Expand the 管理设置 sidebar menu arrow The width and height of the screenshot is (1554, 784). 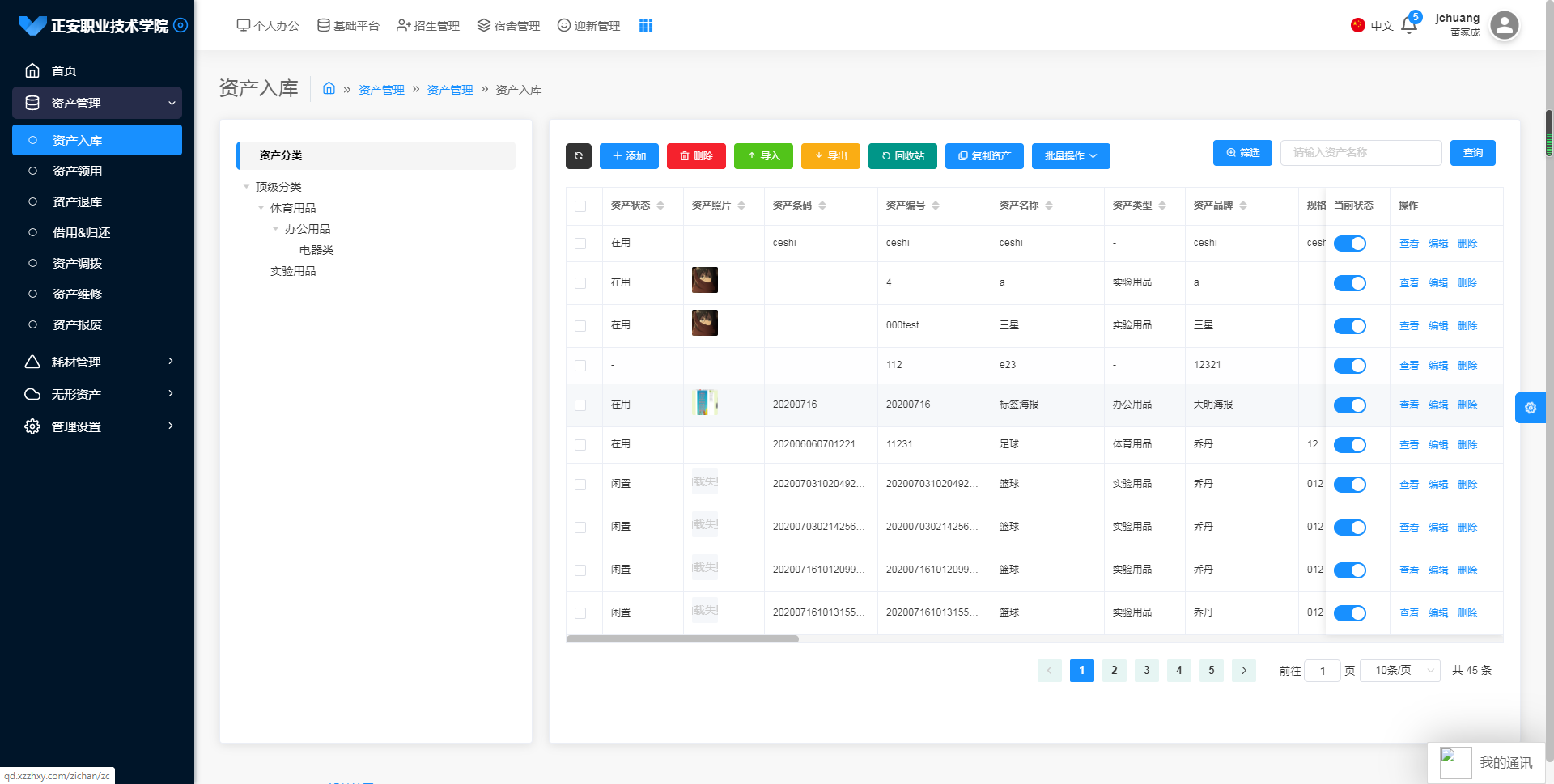tap(171, 426)
